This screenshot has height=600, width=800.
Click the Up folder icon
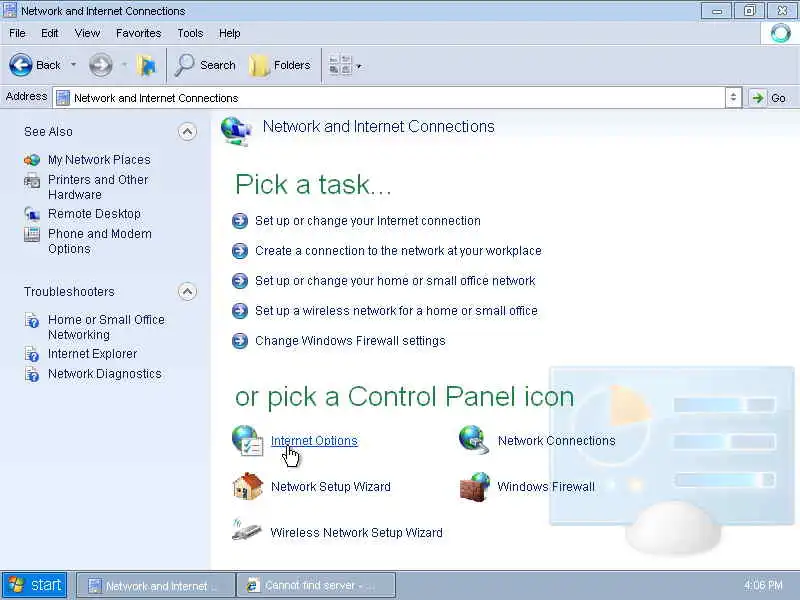[146, 65]
